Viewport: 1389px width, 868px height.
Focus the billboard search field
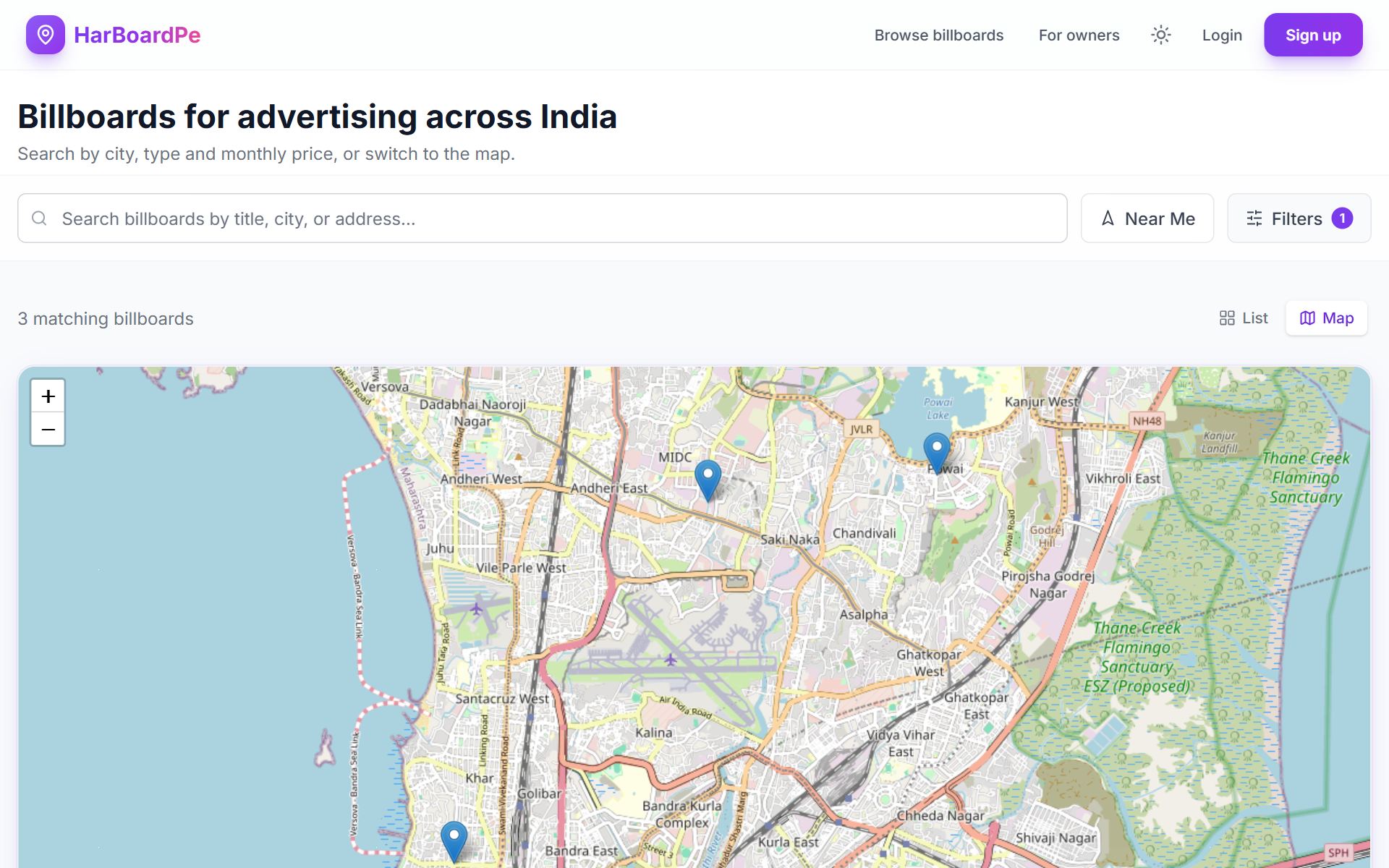click(542, 218)
